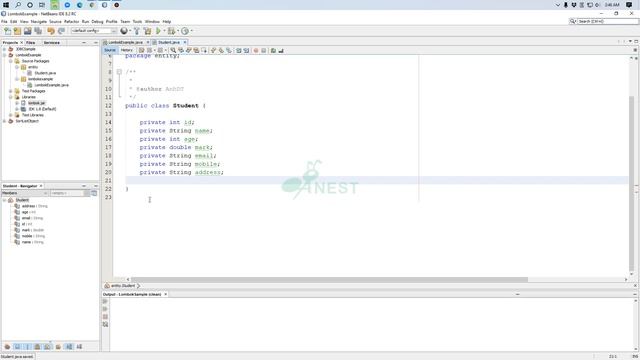This screenshot has height=360, width=640.
Task: Click the red Start Macro Recording icon
Action: [256, 50]
